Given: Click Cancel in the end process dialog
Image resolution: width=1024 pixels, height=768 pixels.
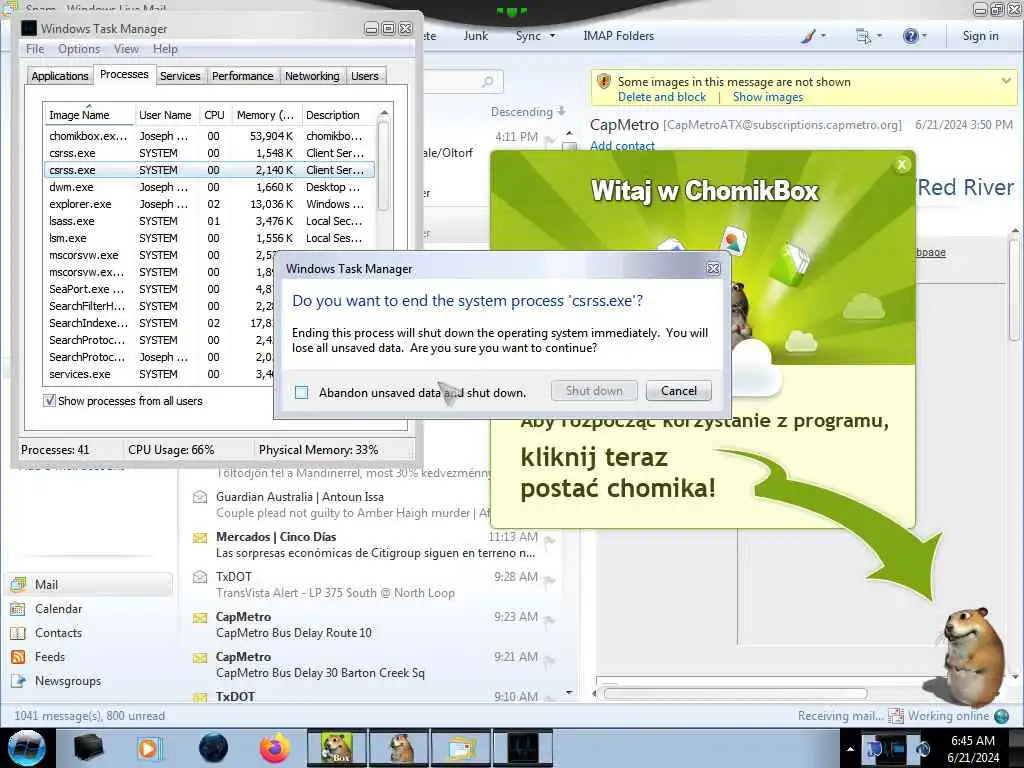Looking at the screenshot, I should pyautogui.click(x=679, y=391).
